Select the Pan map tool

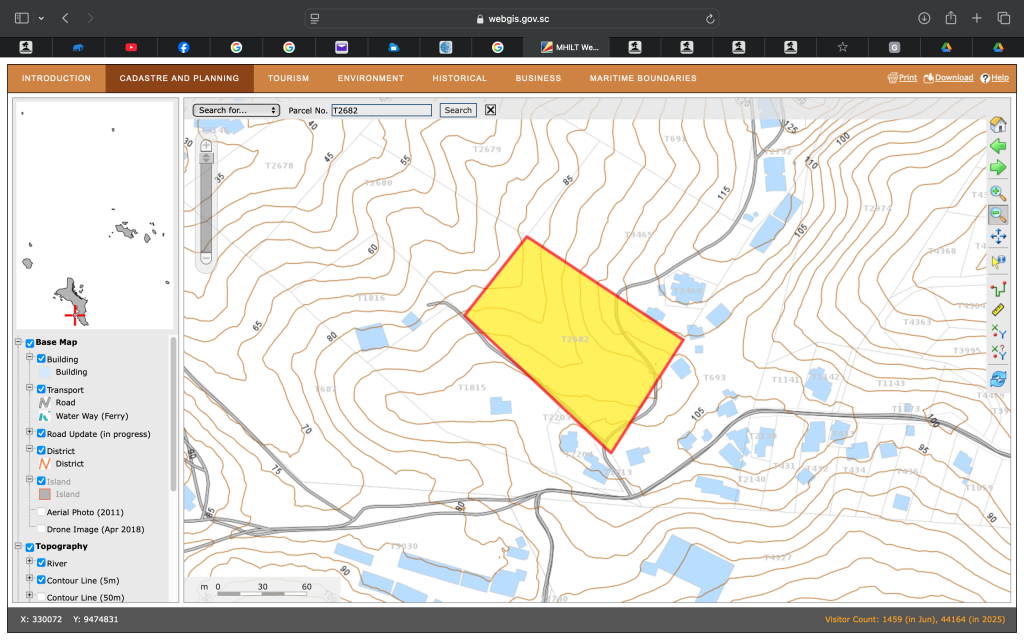(997, 237)
